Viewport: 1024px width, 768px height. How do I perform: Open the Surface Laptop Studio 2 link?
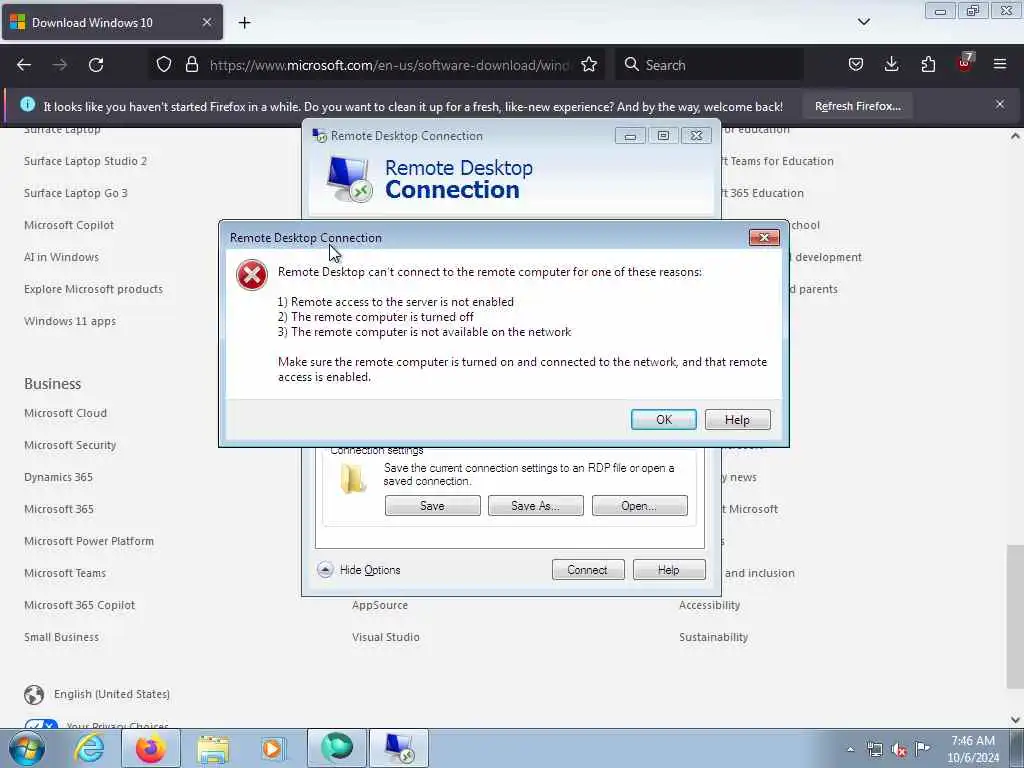click(x=86, y=161)
